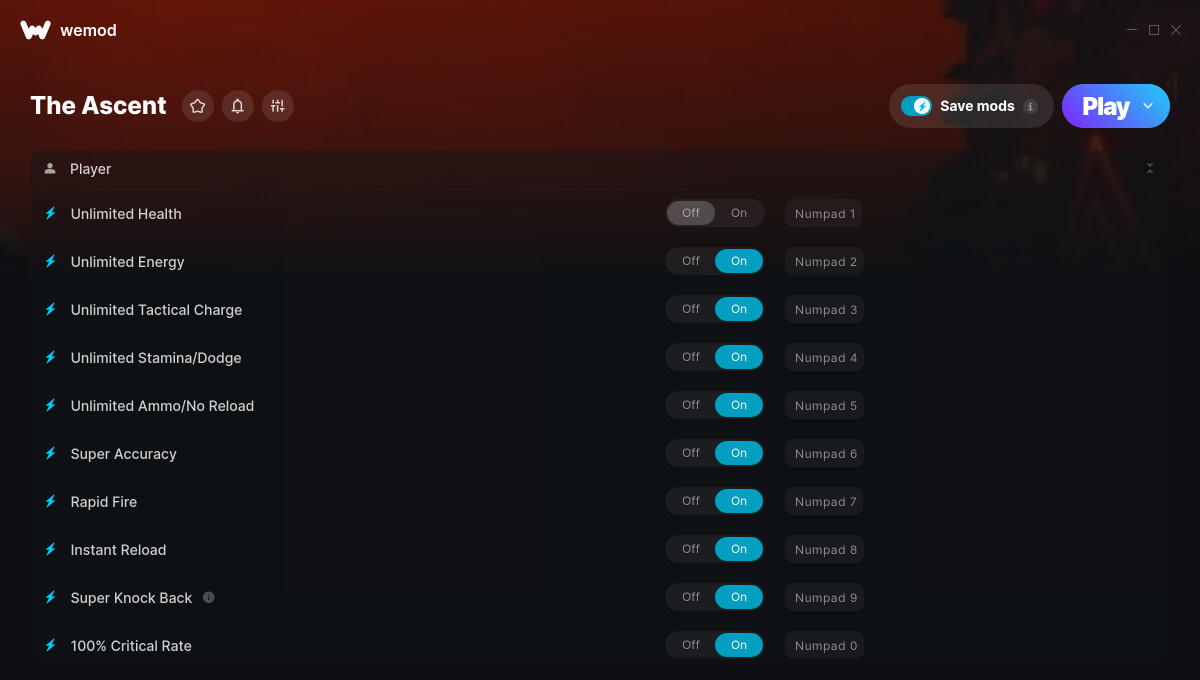Open notifications bell for The Ascent

[x=238, y=106]
